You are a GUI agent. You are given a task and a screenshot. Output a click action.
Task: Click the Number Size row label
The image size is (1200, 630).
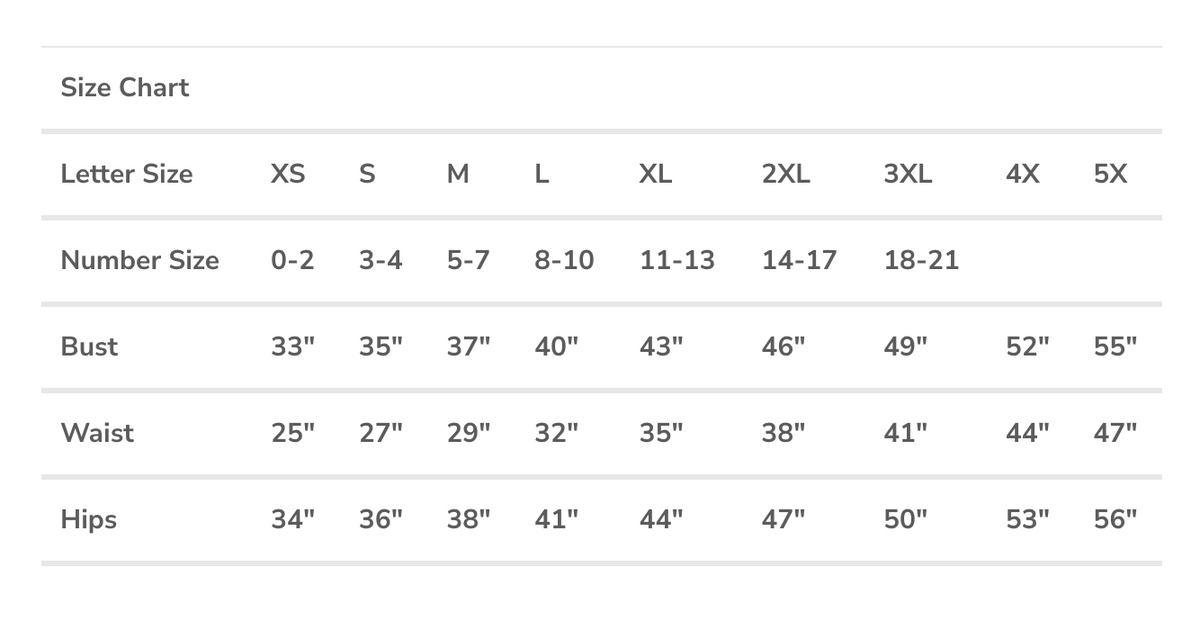tap(140, 261)
